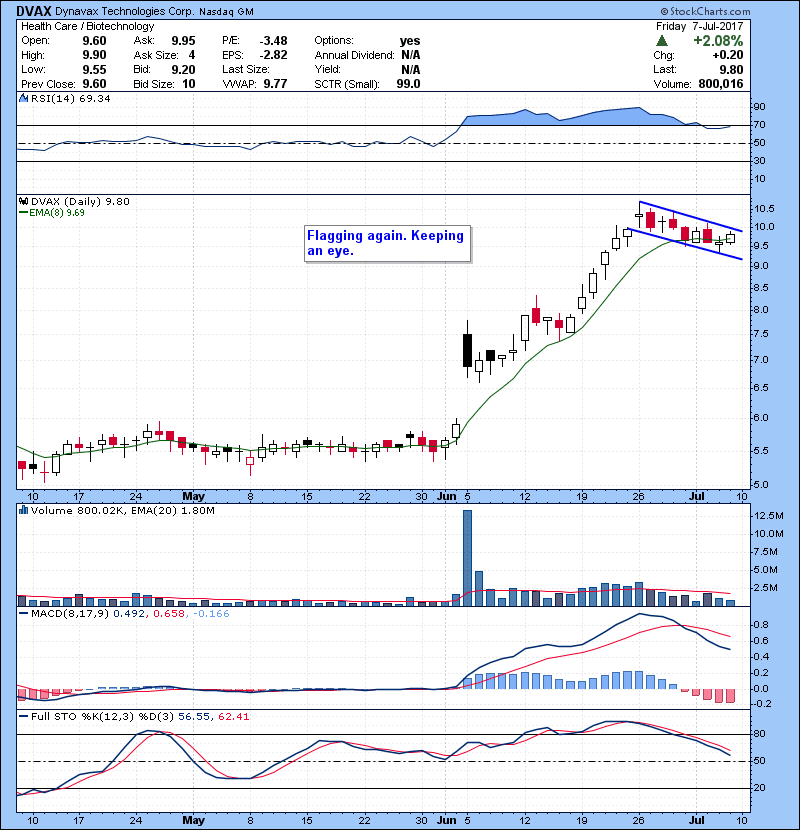Click the Dynavax Technologies Corp. company name

[124, 11]
